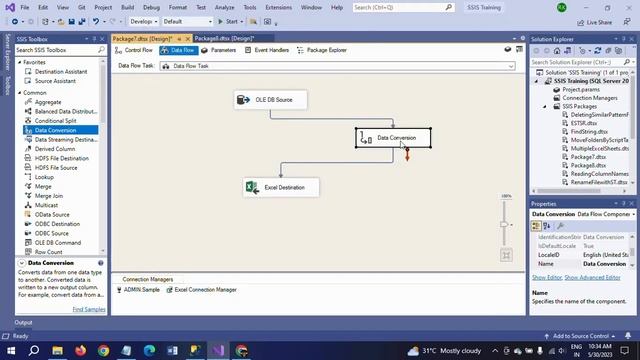Screen dimensions: 640x360
Task: Open the Package Explorer tab
Action: tap(322, 50)
